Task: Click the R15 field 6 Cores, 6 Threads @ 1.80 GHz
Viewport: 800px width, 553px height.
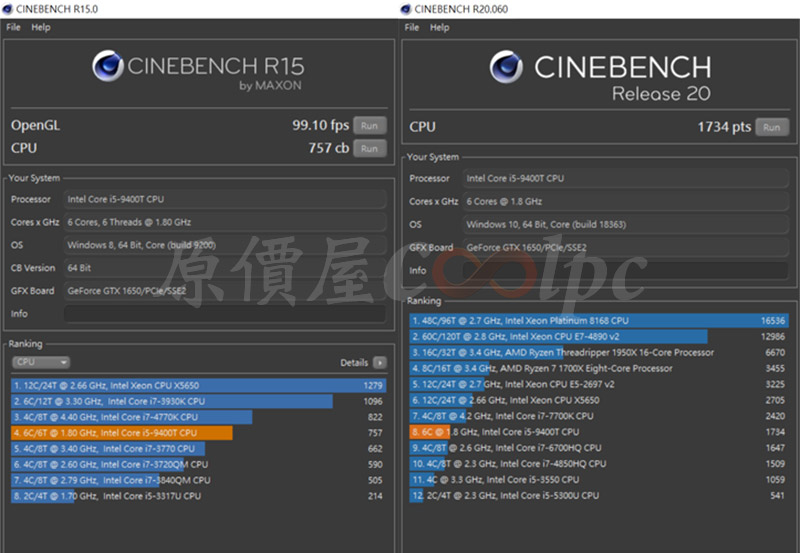Action: [225, 222]
